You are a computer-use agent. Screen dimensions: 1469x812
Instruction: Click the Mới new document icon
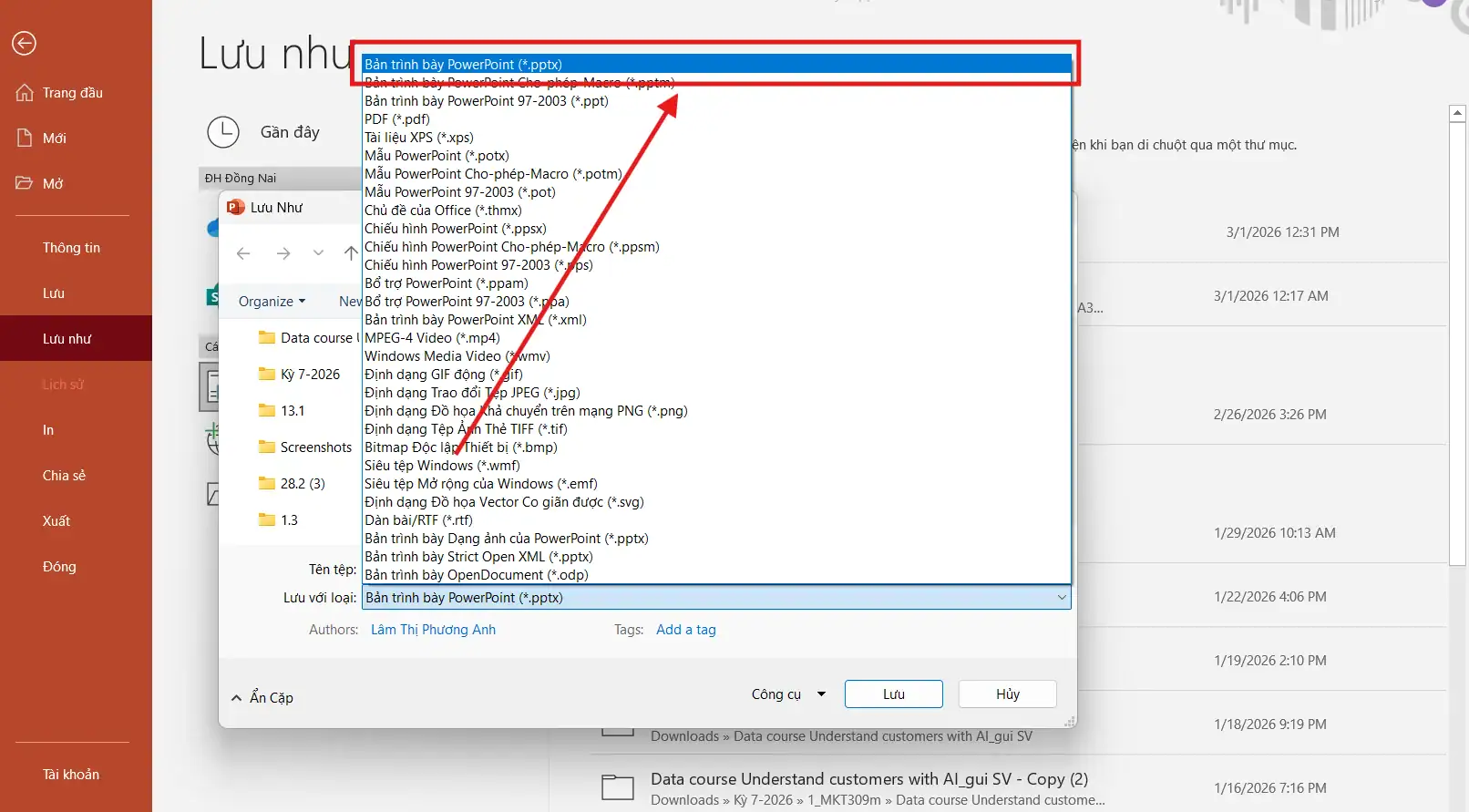coord(25,139)
